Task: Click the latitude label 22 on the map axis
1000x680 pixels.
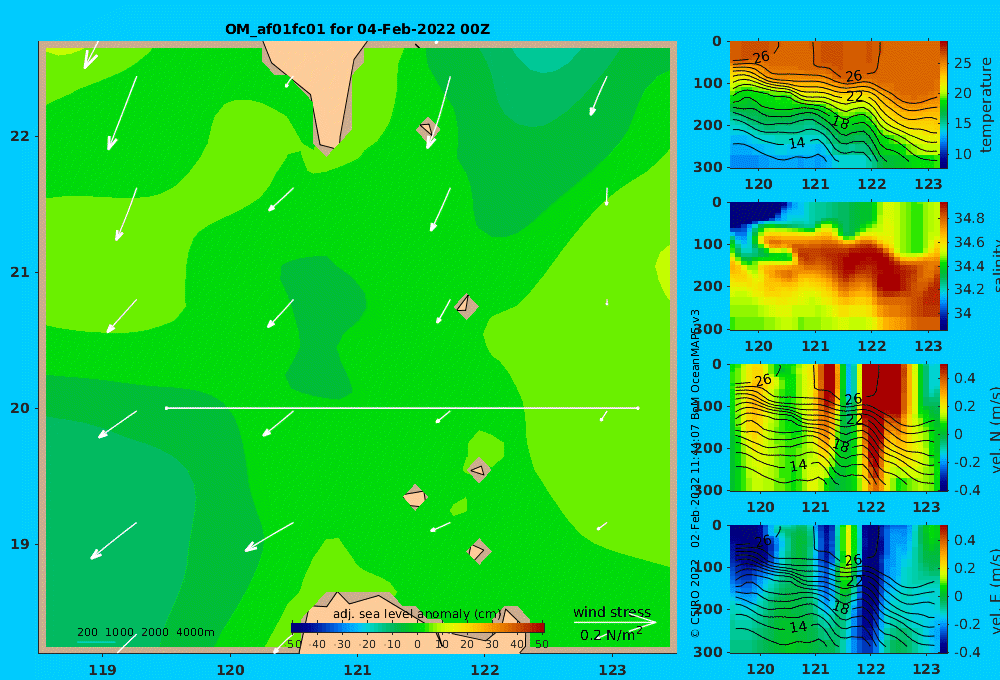Action: (x=20, y=136)
